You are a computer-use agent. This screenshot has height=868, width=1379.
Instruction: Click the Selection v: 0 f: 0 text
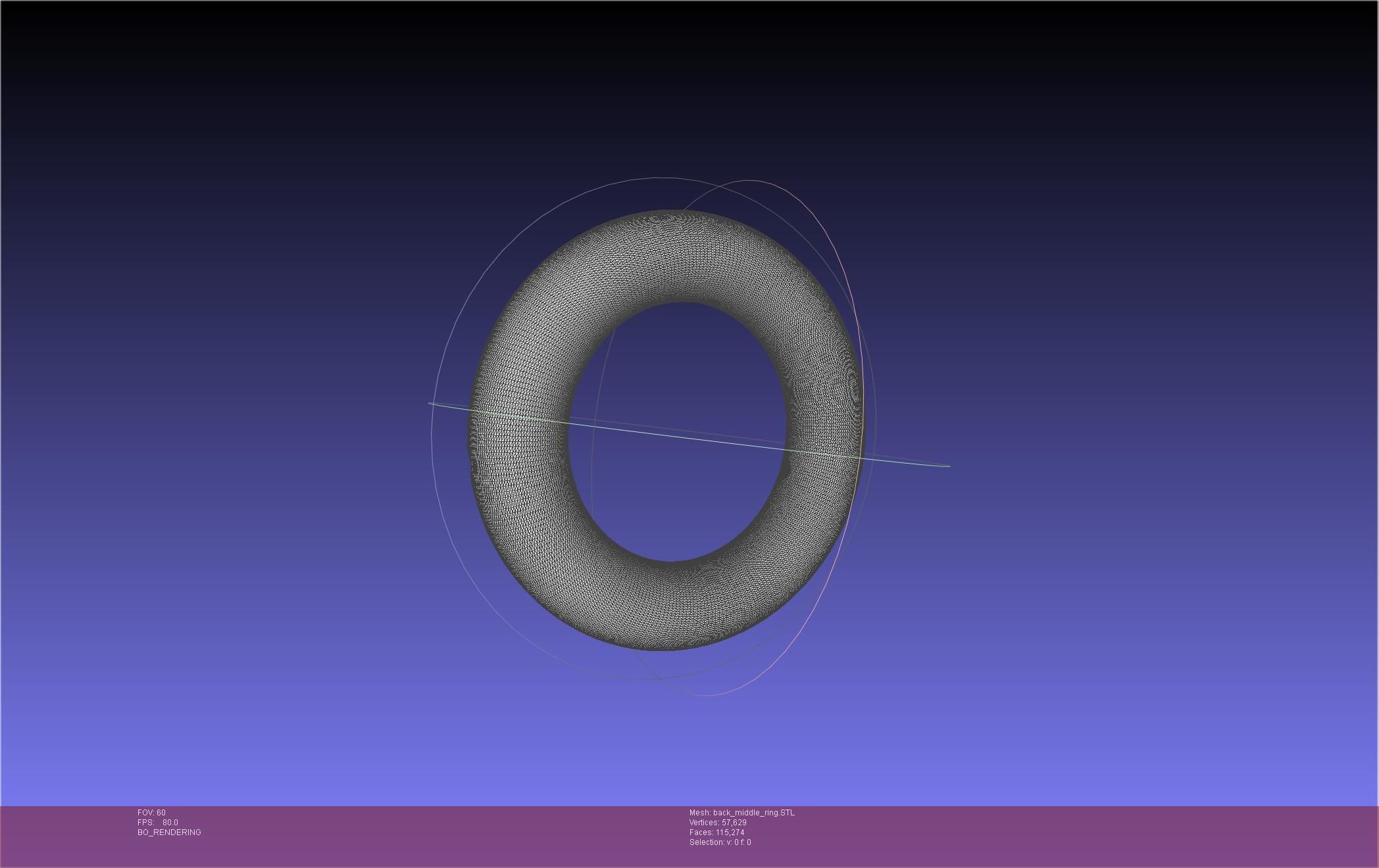(720, 842)
